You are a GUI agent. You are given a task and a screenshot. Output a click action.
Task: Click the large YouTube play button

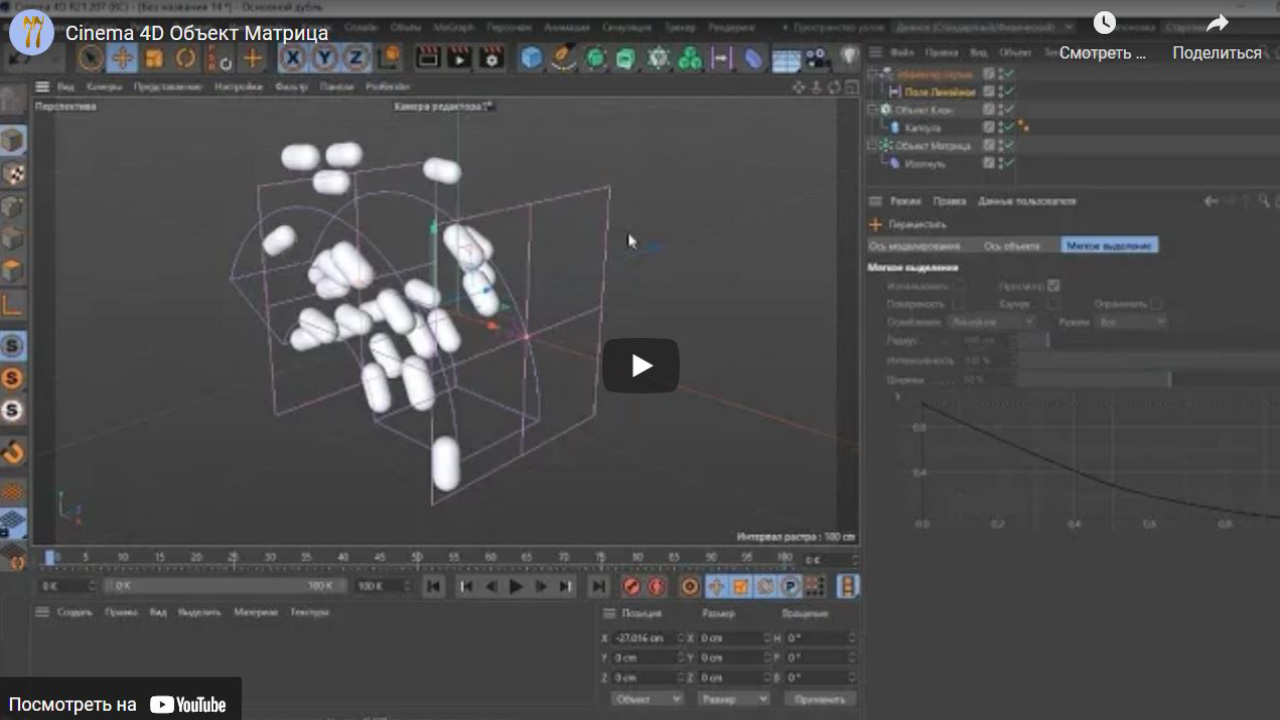pos(641,365)
